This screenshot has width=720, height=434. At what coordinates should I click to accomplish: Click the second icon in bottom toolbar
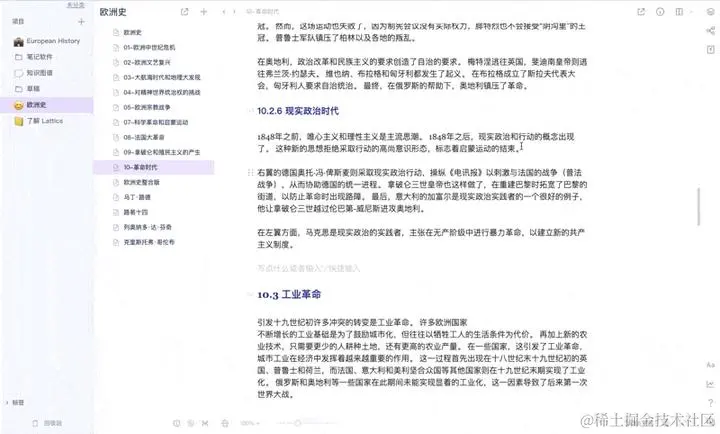(191, 423)
